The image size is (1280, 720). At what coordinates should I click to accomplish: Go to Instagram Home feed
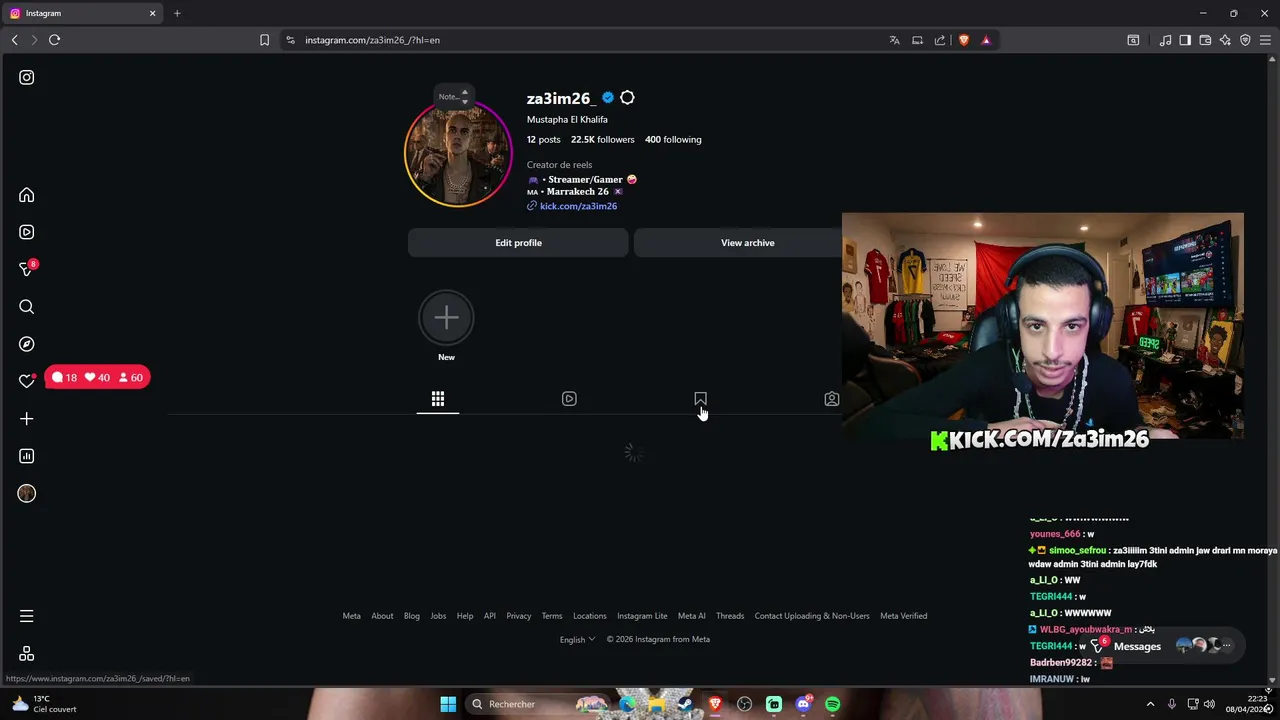(27, 195)
